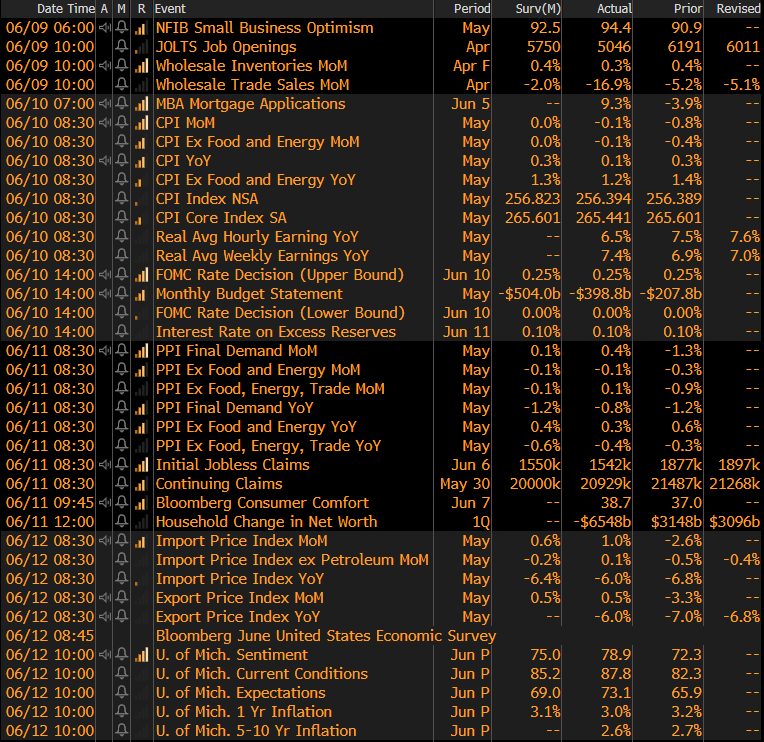This screenshot has height=742, width=764.
Task: Enable alert bell for Monthly Budget Statement
Action: 122,294
